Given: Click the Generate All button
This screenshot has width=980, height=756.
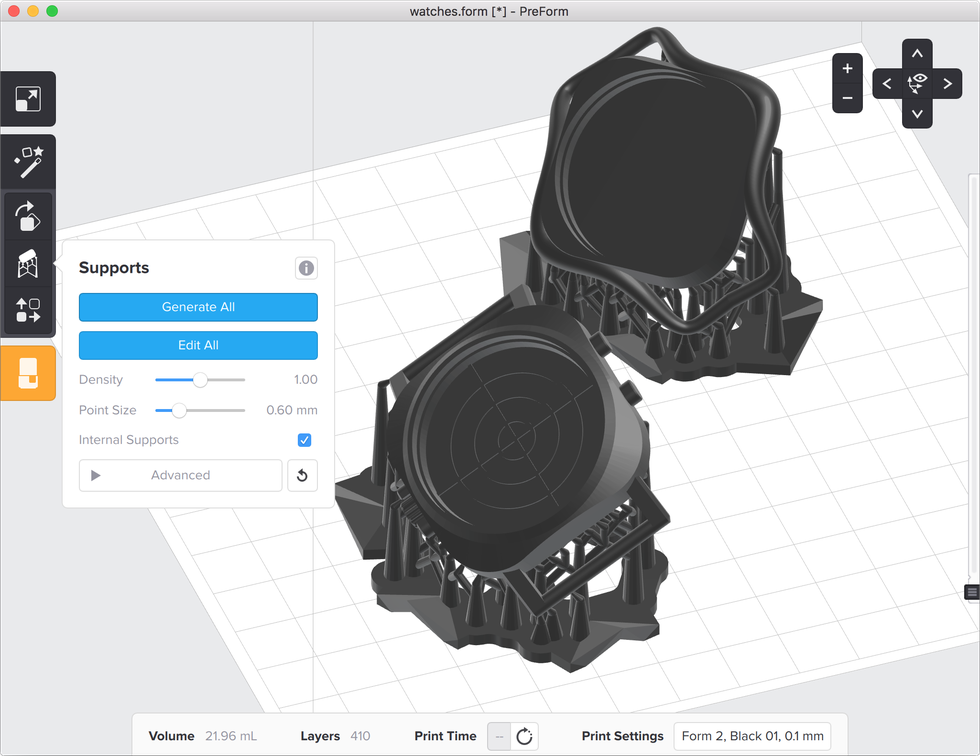Looking at the screenshot, I should 198,307.
